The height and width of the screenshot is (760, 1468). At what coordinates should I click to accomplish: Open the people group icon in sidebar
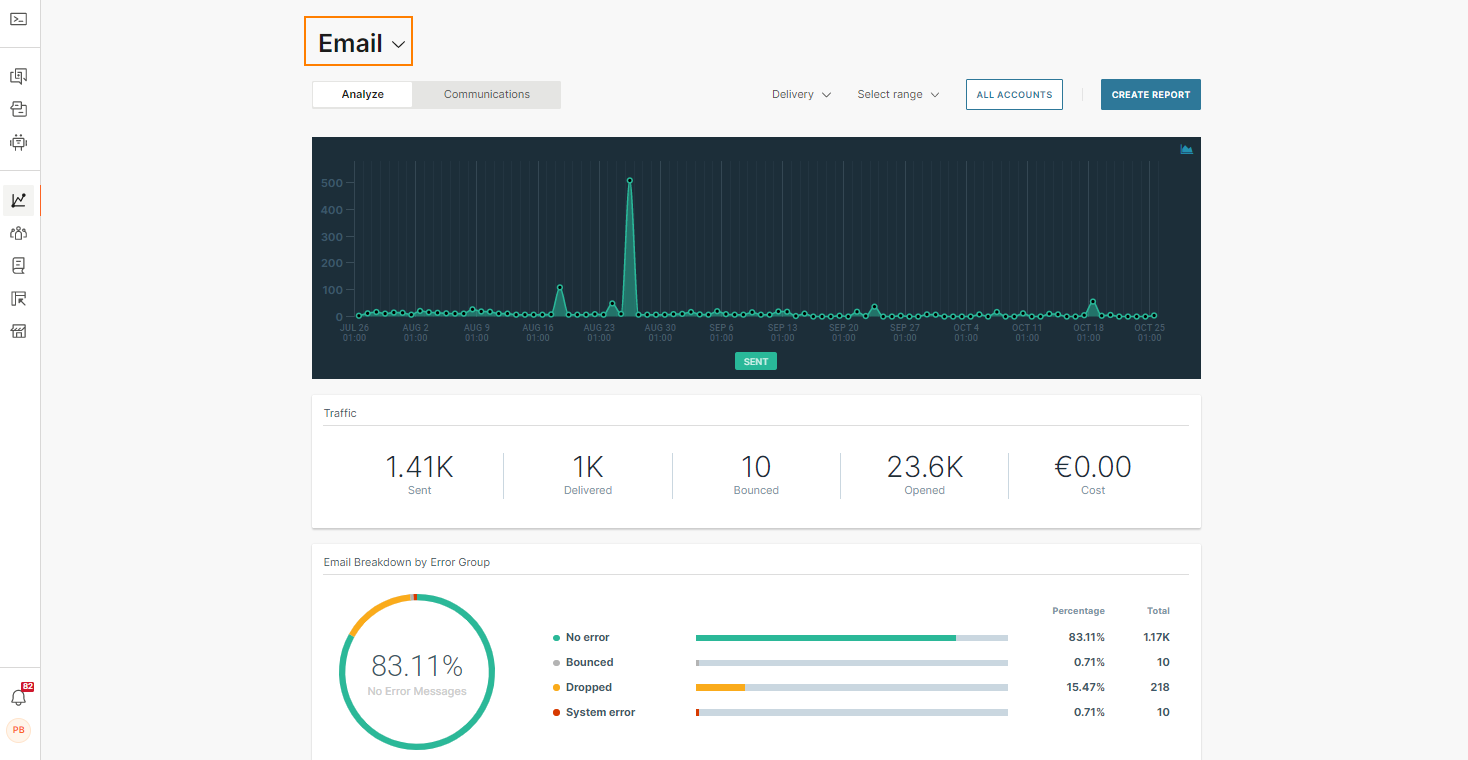pyautogui.click(x=18, y=233)
